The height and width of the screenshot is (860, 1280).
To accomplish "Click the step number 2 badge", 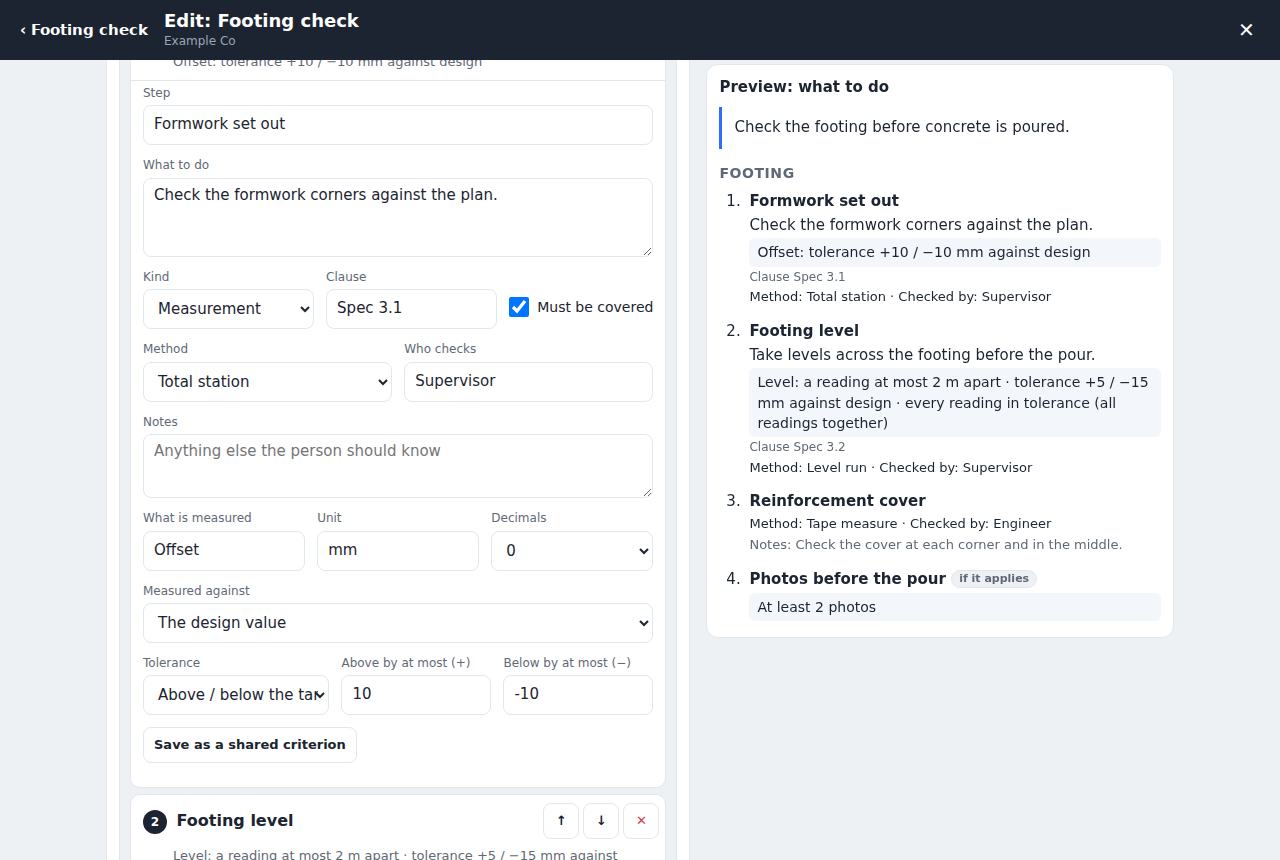I will tap(154, 822).
